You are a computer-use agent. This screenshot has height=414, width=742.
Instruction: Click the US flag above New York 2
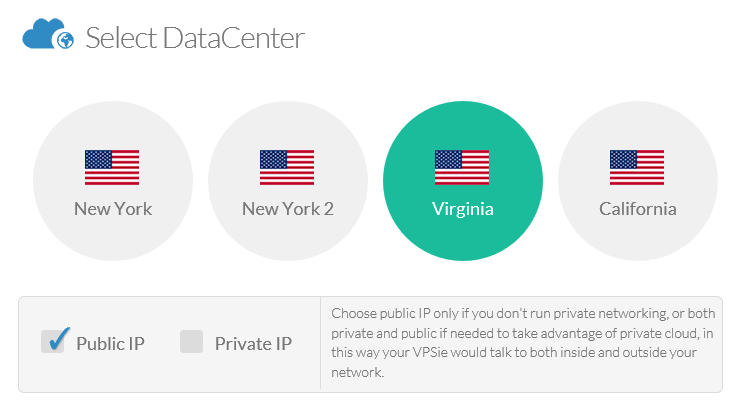[x=287, y=167]
